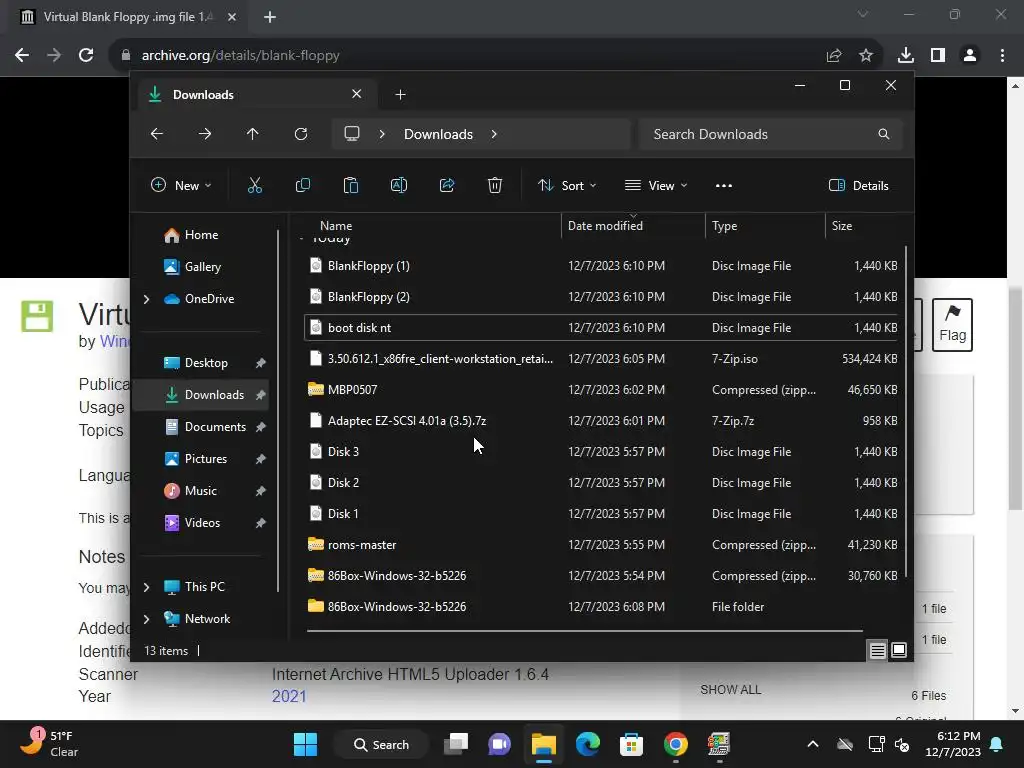Expand the This PC tree node
1024x768 pixels.
(146, 586)
